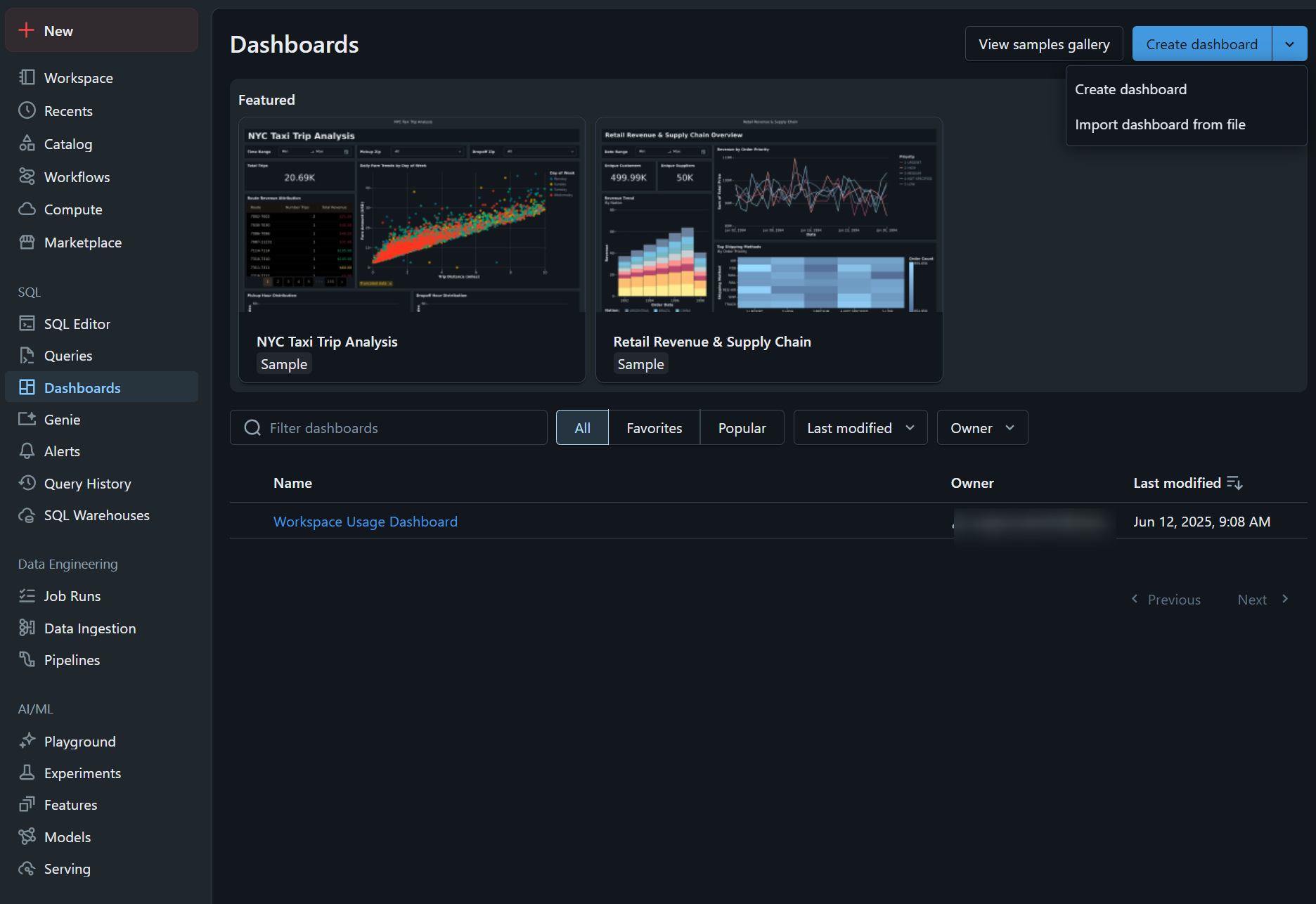Click the Retail Revenue & Supply Chain title text
The width and height of the screenshot is (1316, 904).
click(x=712, y=342)
